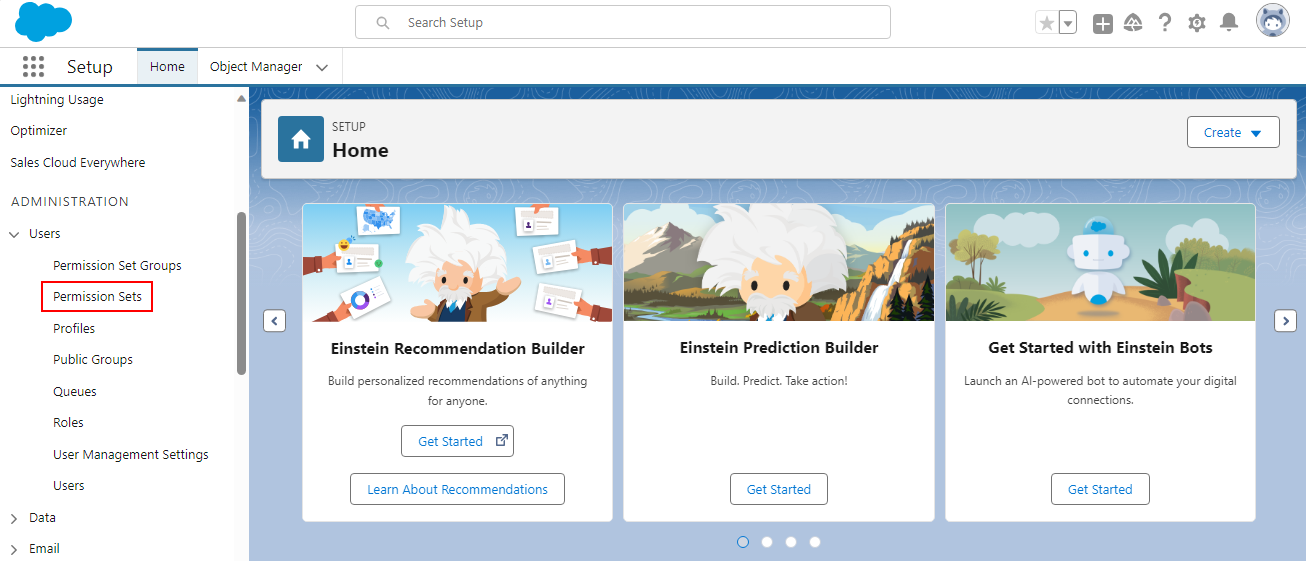Click the sidebar scrollbar thumb

pyautogui.click(x=241, y=293)
